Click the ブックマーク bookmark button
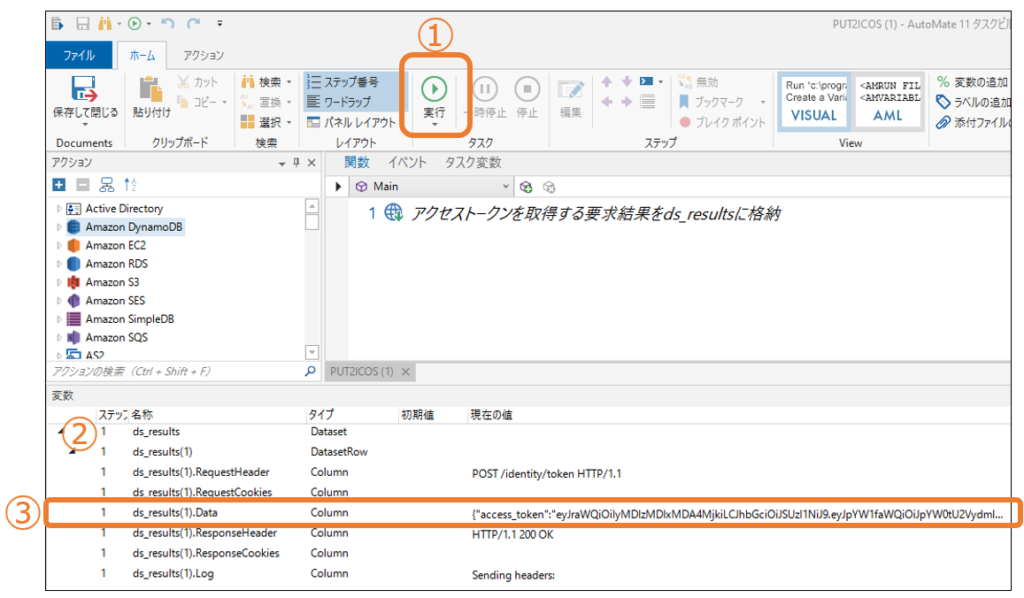Screen dimensions: 1024x598 711,102
